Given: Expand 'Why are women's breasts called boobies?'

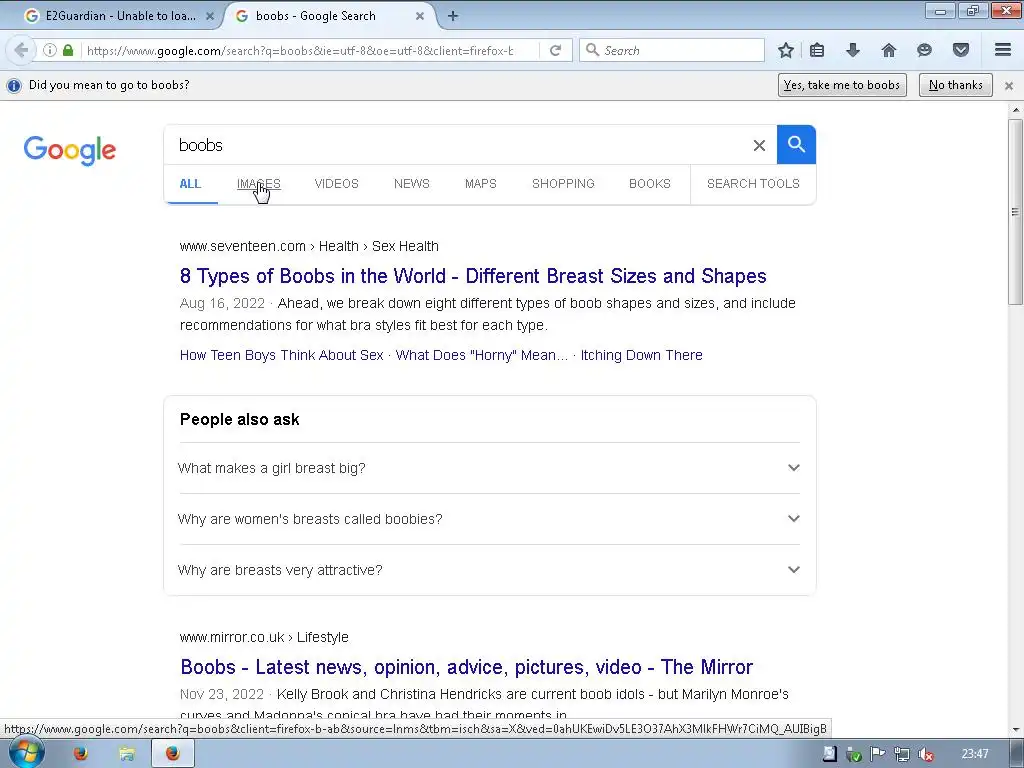Looking at the screenshot, I should [x=488, y=519].
